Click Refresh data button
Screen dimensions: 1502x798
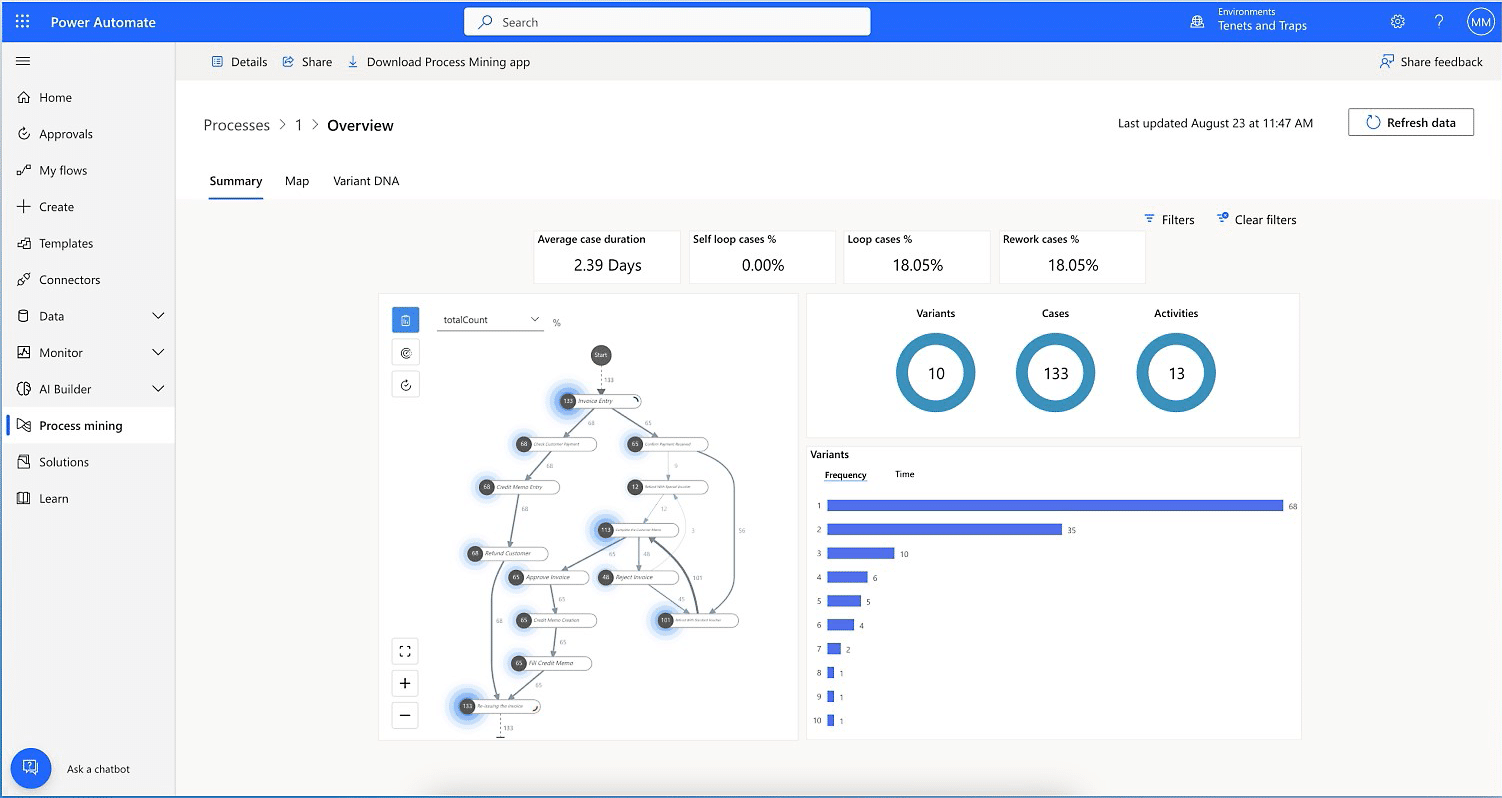1410,122
